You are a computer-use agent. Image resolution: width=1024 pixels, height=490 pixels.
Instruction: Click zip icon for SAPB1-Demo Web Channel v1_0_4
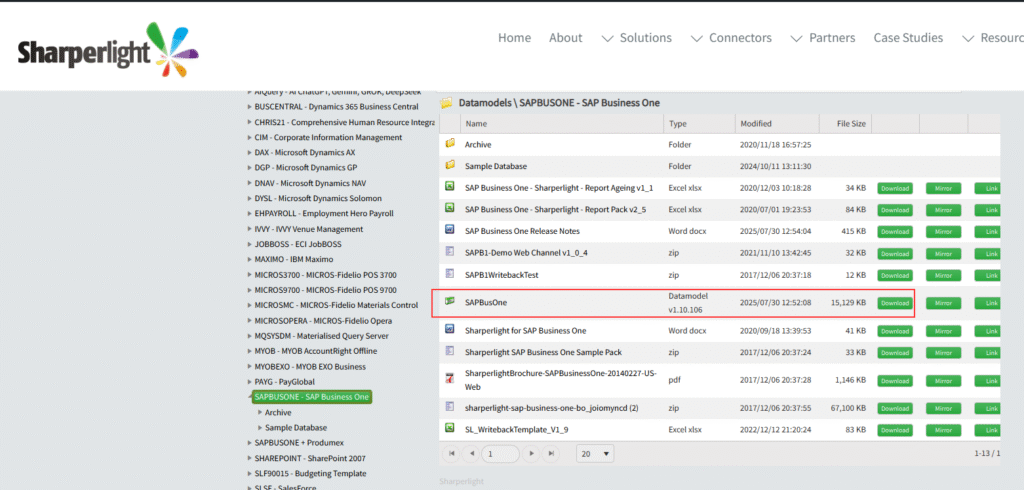point(450,252)
